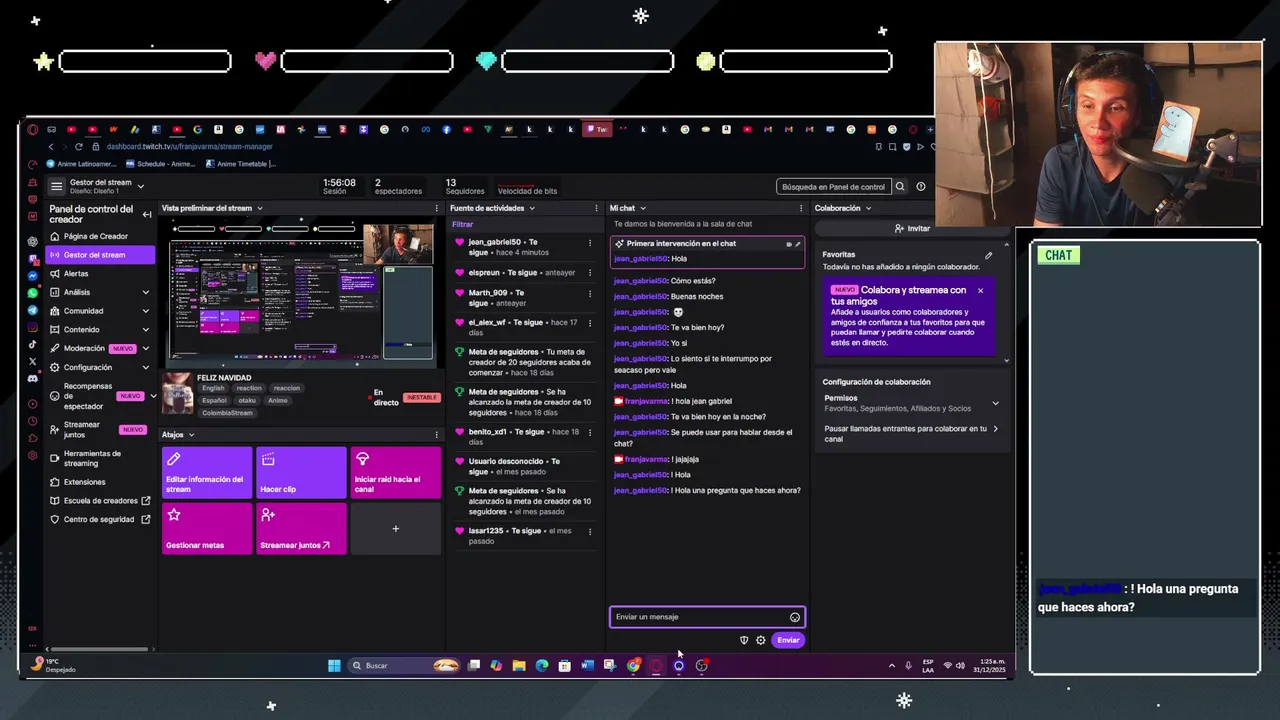Open chat shield moderation icon
This screenshot has height=720, width=1280.
pos(744,640)
